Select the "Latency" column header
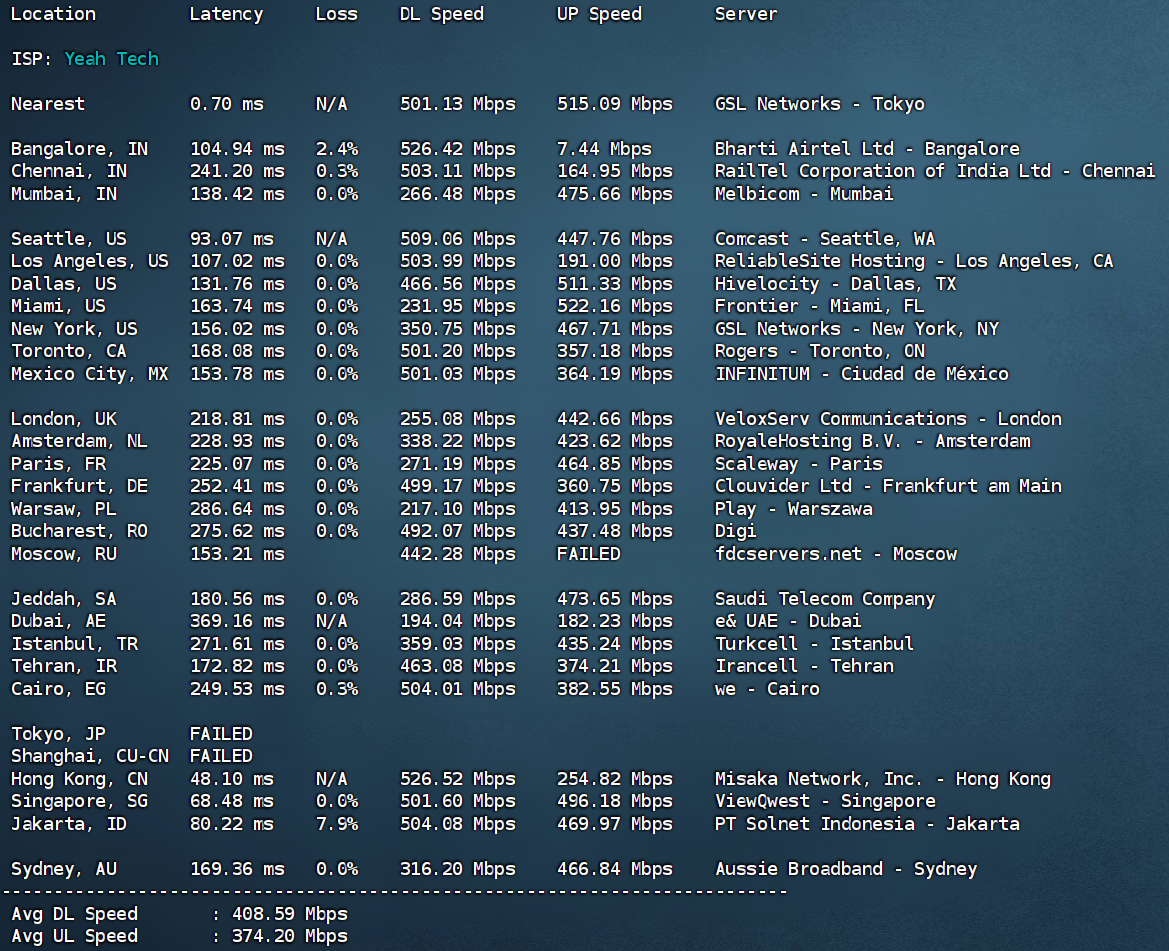This screenshot has width=1169, height=951. (x=226, y=14)
